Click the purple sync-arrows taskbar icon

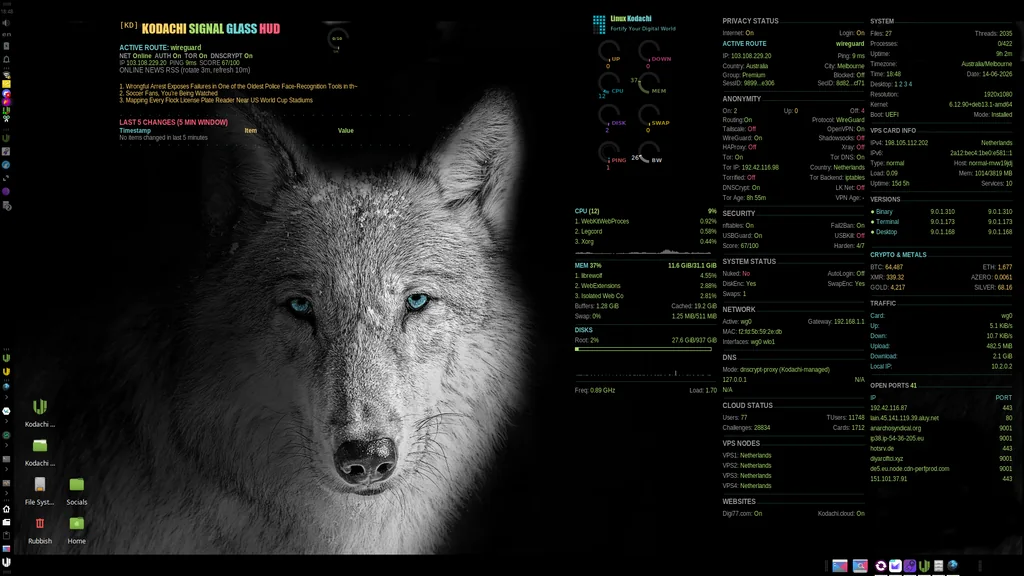click(x=880, y=566)
